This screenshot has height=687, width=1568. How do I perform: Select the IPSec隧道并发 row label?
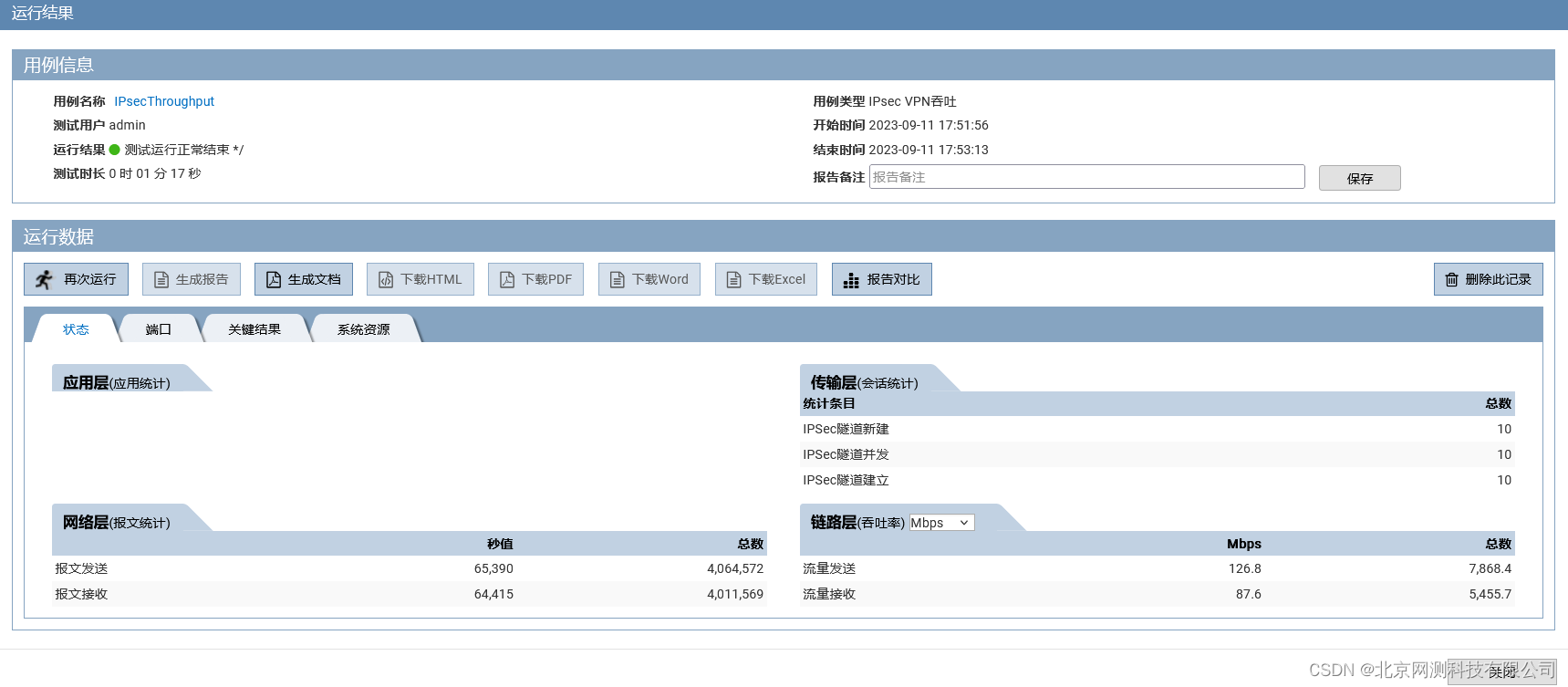[846, 454]
